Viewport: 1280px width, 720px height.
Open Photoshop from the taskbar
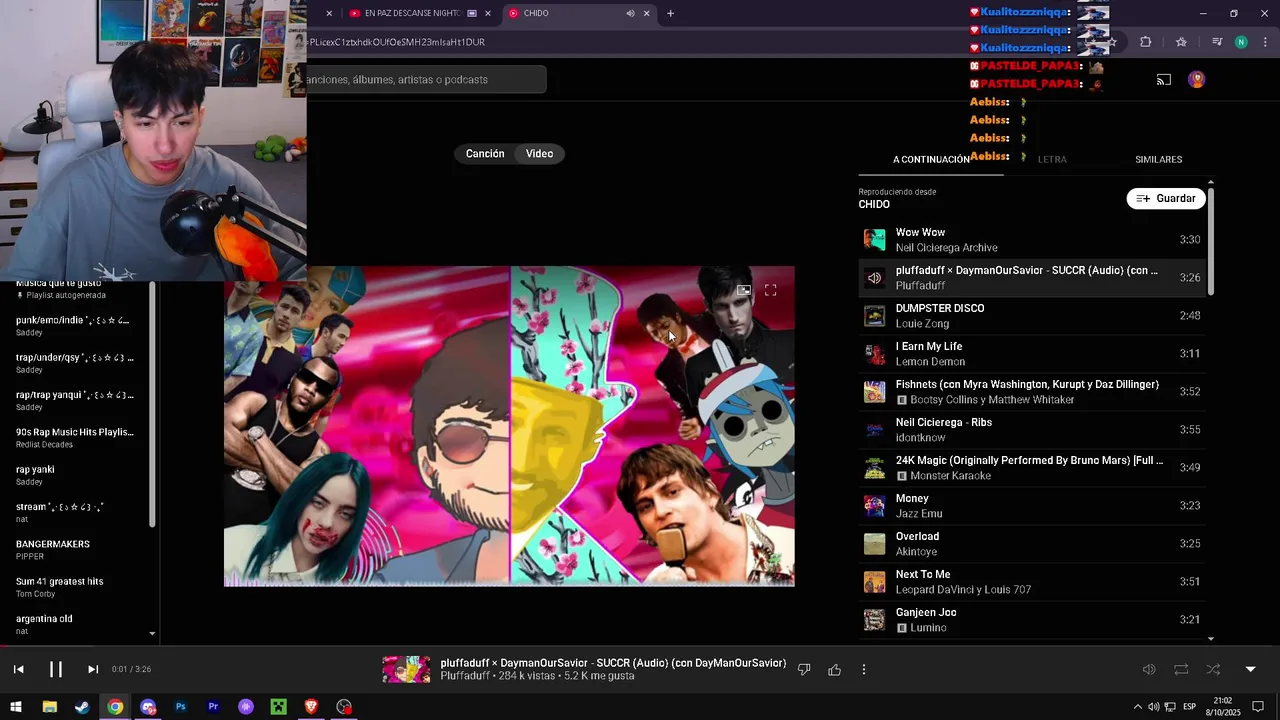(180, 707)
